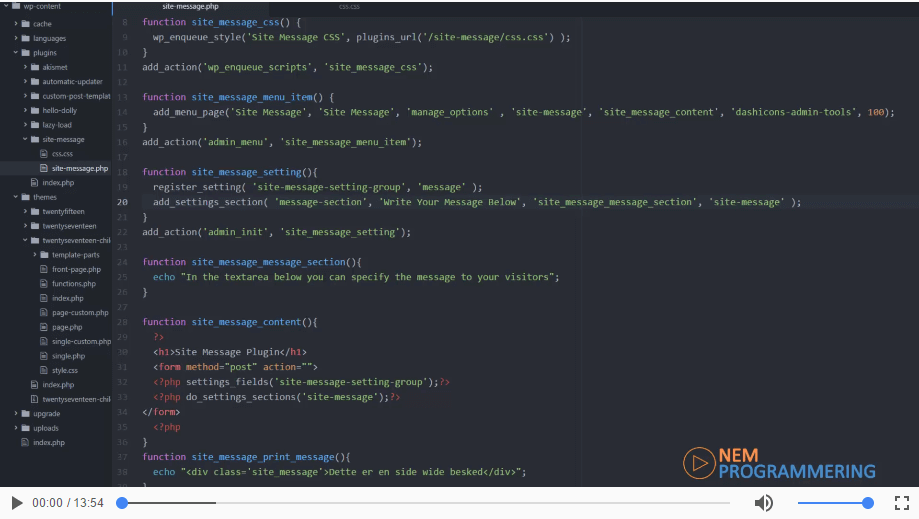Collapse the wp-content root folder
The height and width of the screenshot is (519, 919).
6,6
